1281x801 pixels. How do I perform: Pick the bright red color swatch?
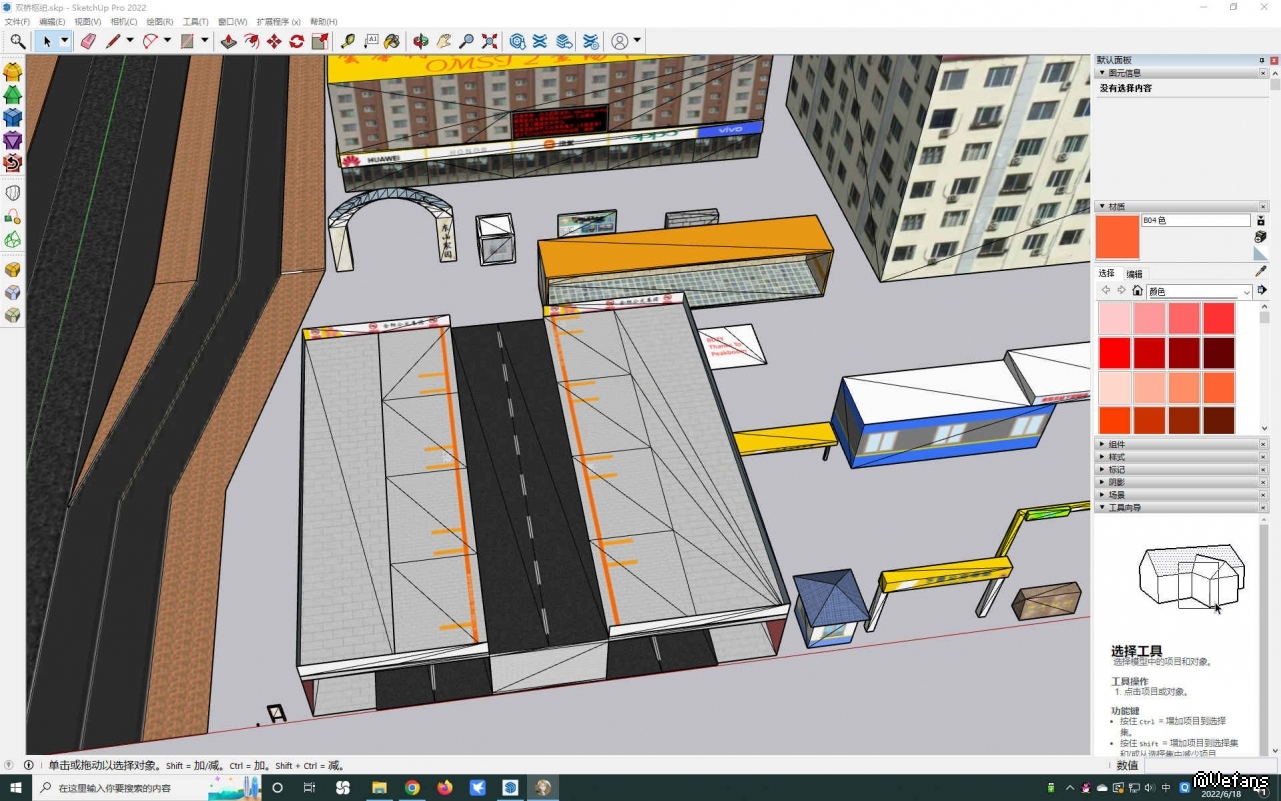click(x=1114, y=352)
